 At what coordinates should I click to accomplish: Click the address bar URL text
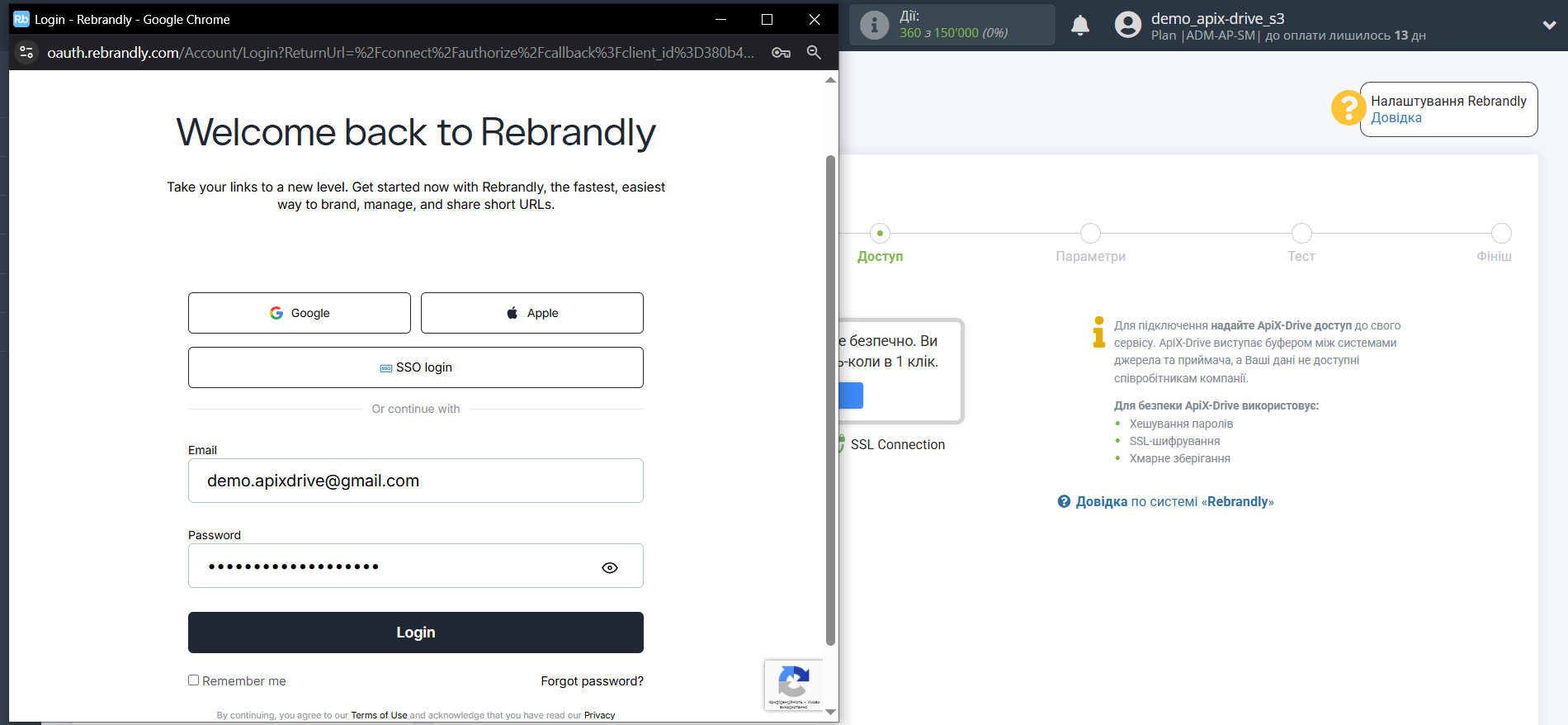[401, 53]
